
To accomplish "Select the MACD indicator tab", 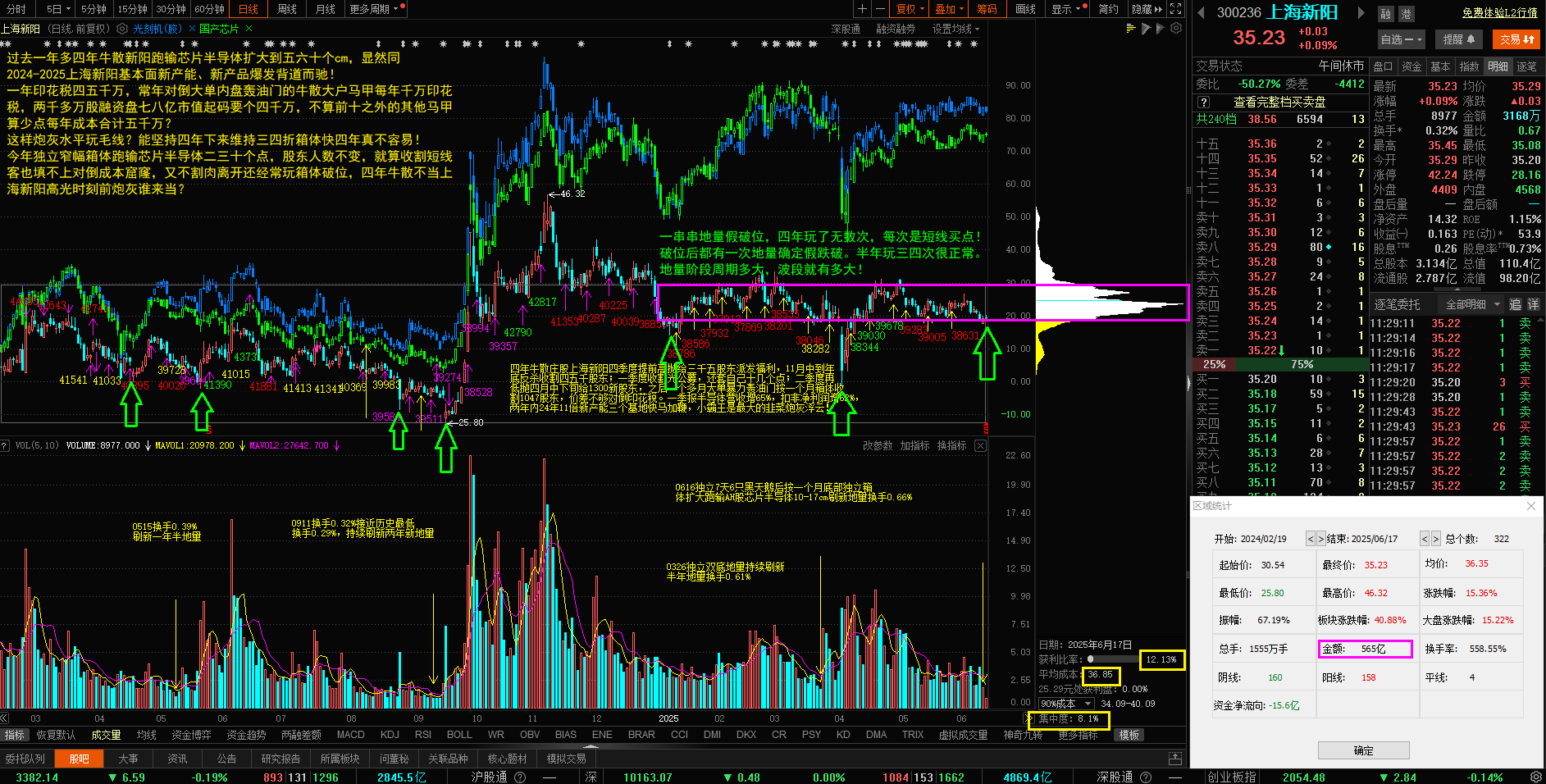I will point(350,735).
